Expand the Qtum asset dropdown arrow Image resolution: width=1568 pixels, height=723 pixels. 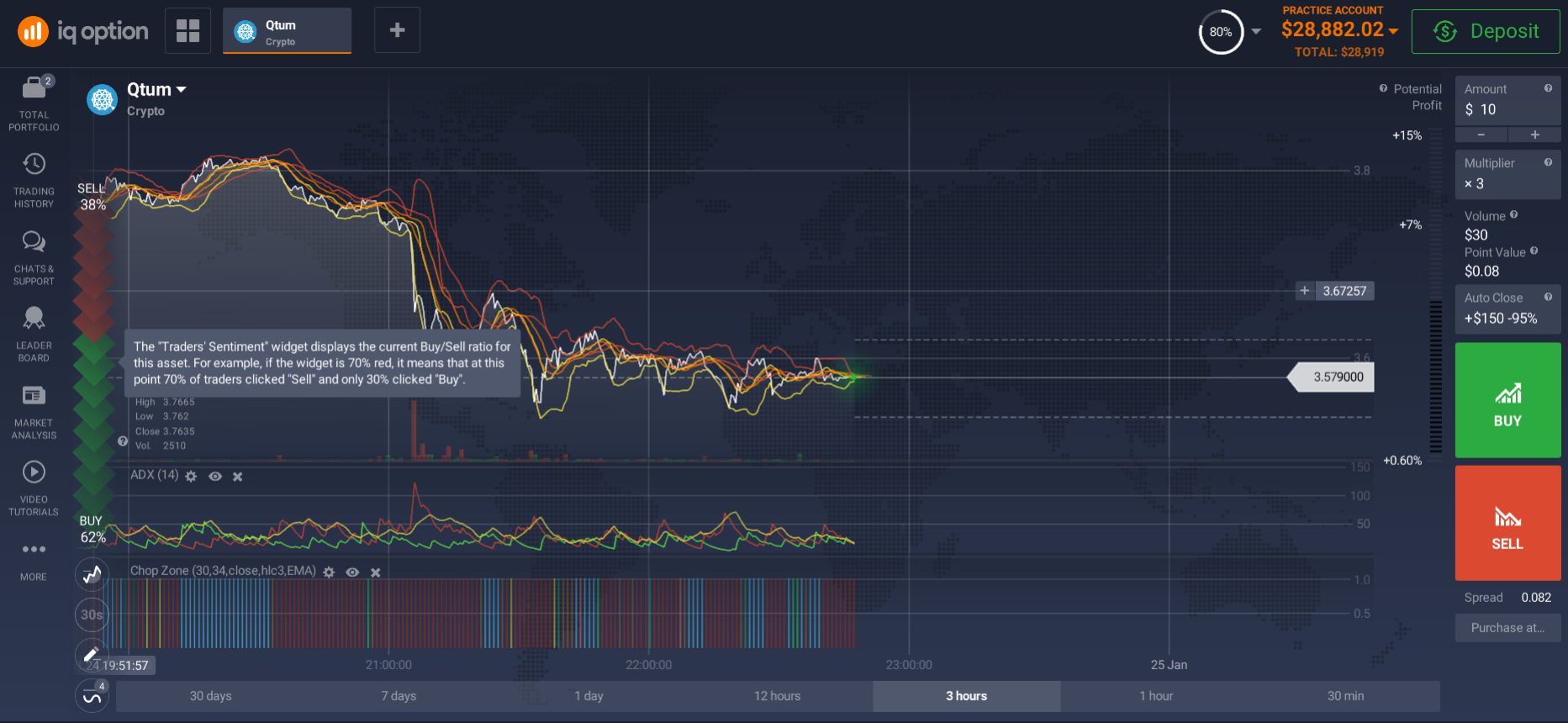(x=181, y=89)
